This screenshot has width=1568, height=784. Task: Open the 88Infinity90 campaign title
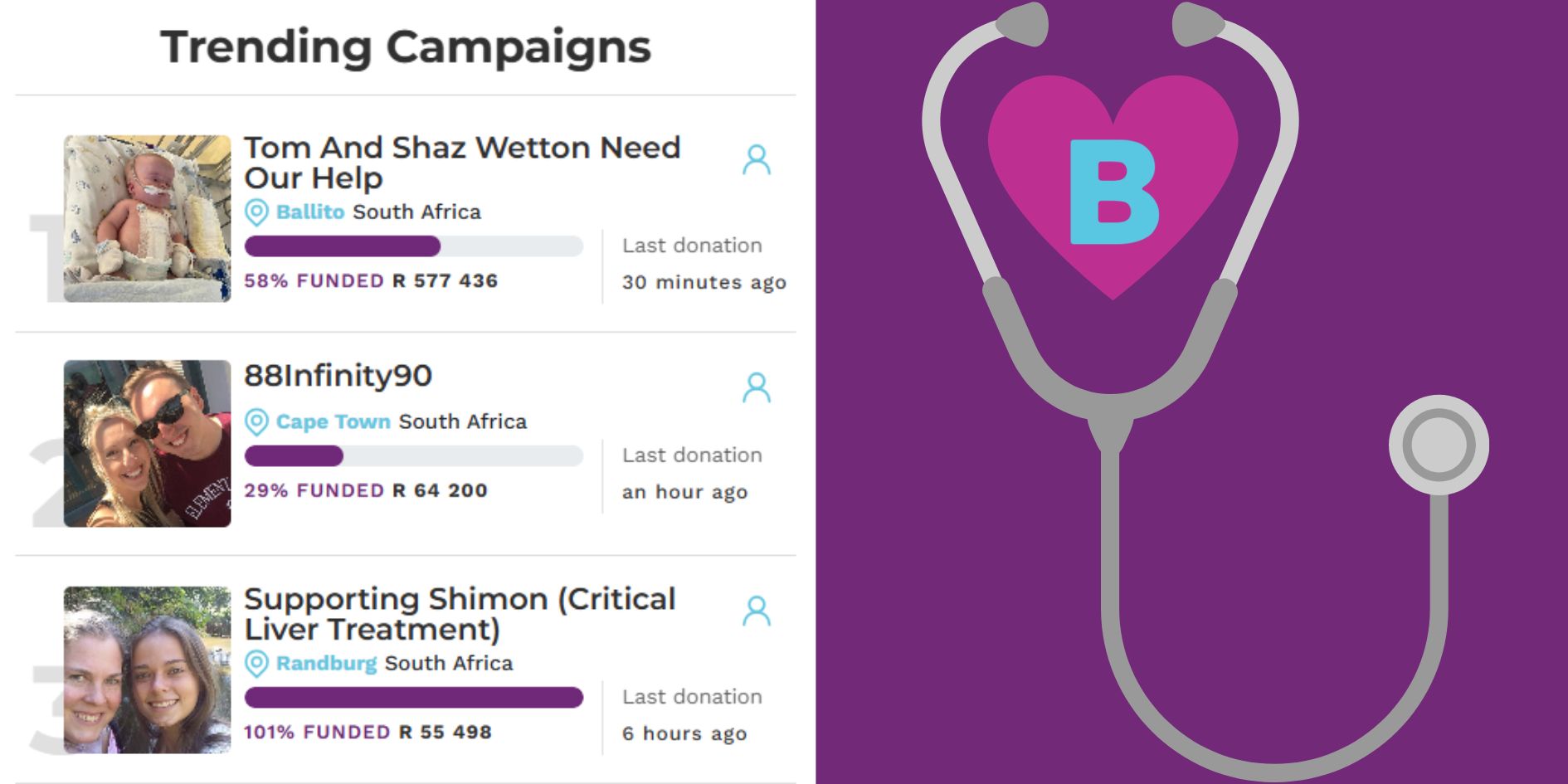(x=338, y=376)
